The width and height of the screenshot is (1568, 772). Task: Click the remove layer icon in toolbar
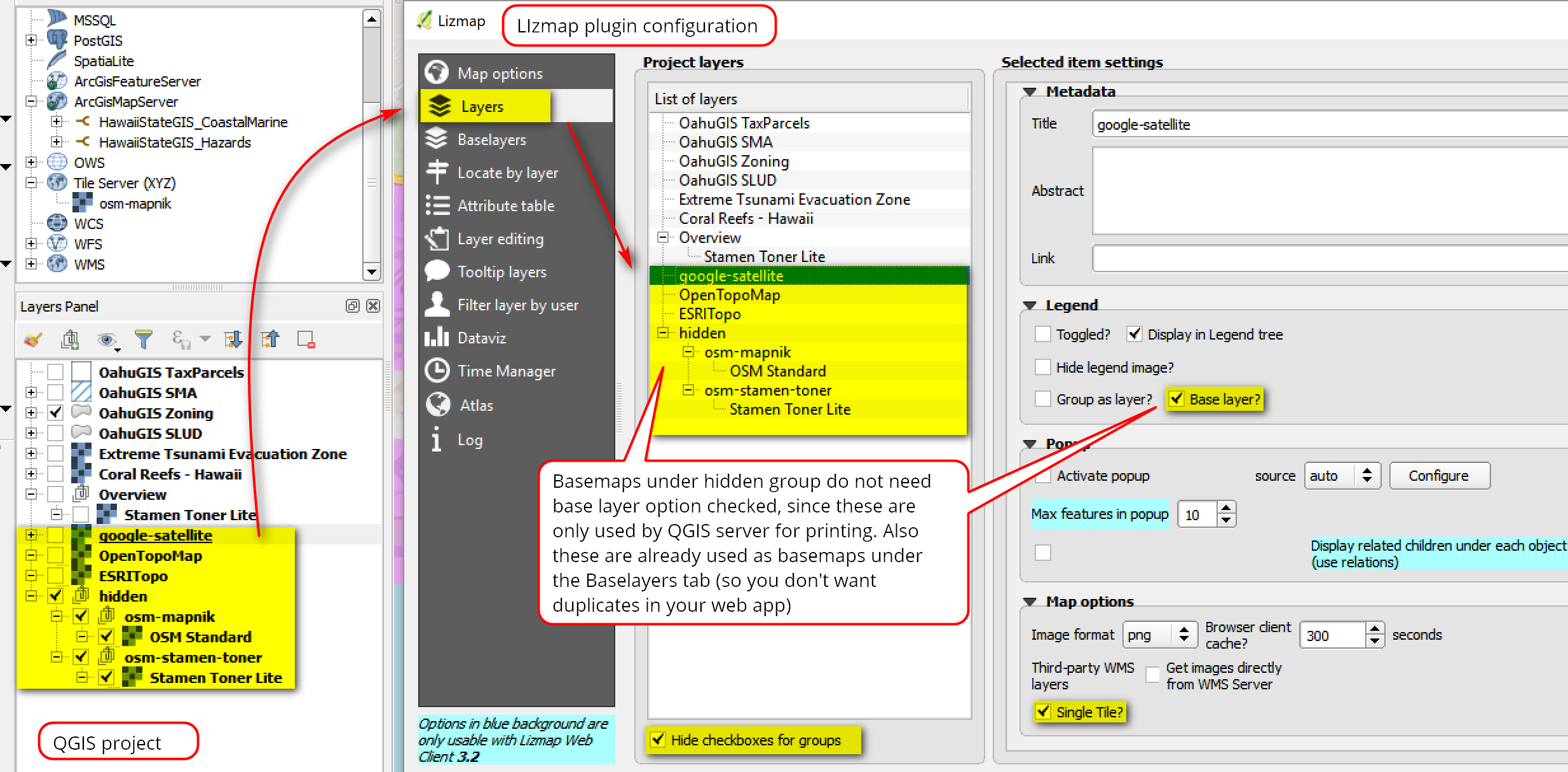(306, 340)
